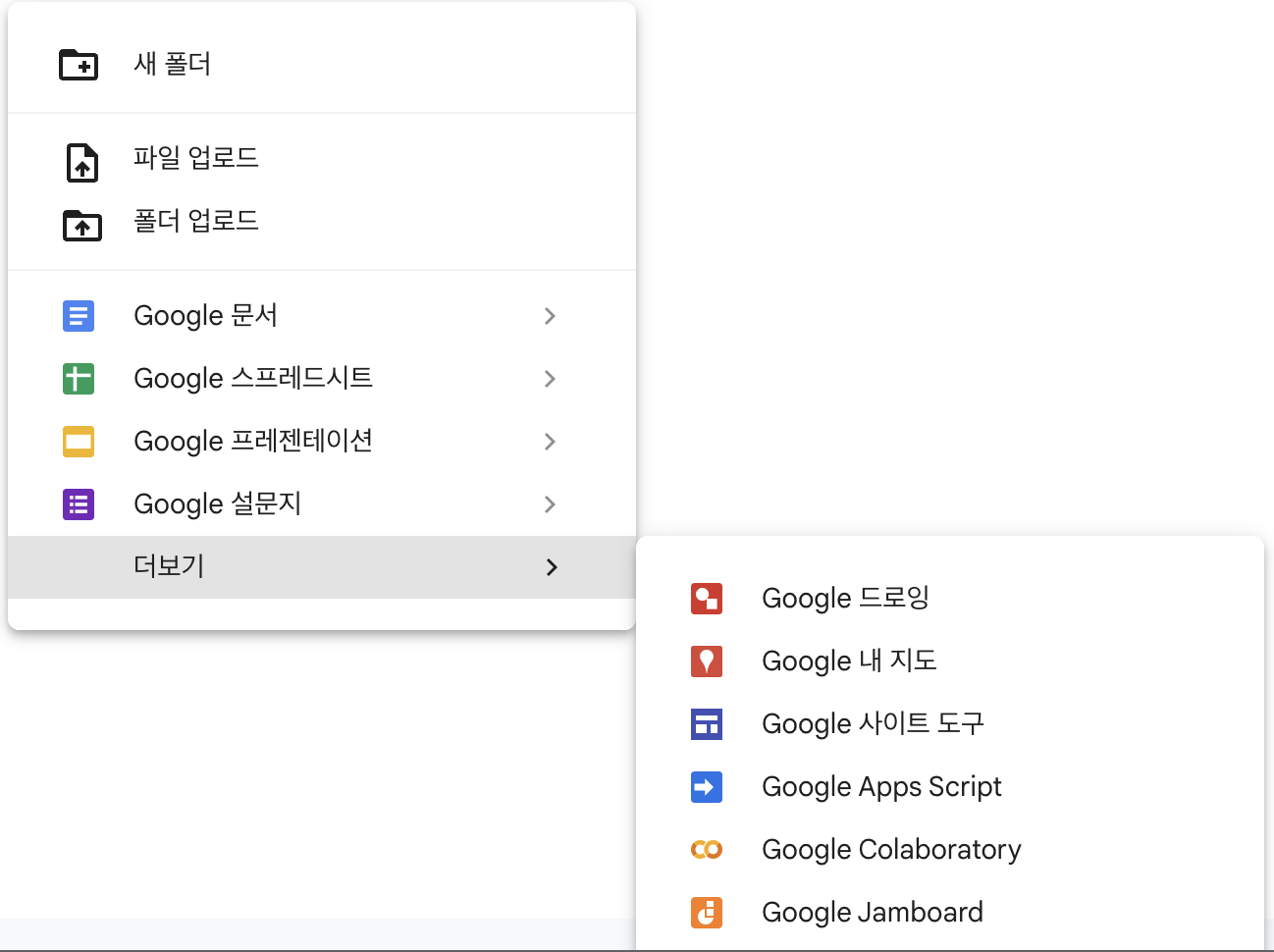Click the green Google Sheets icon
Viewport: 1274px width, 952px height.
(79, 379)
